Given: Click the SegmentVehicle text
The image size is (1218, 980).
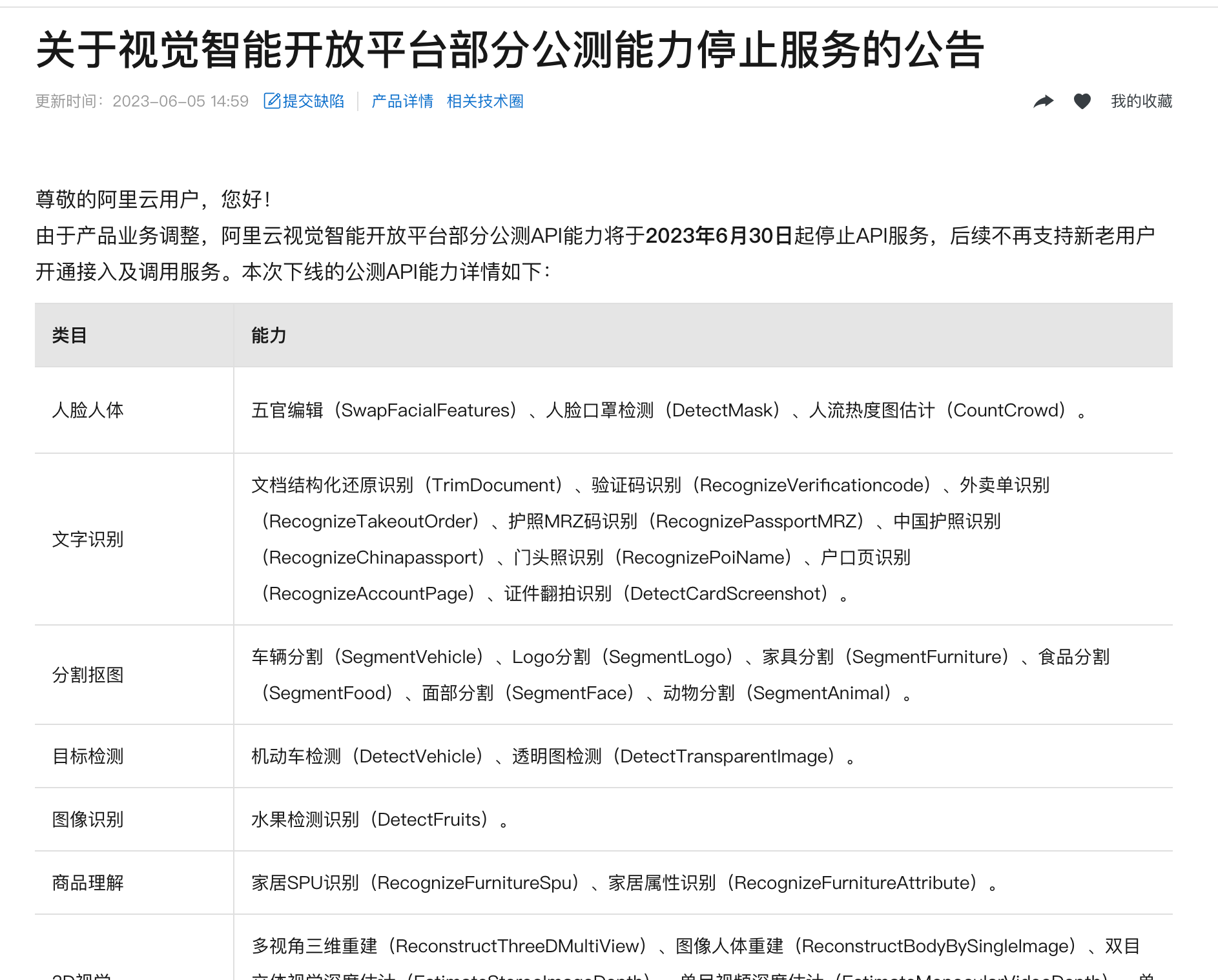Looking at the screenshot, I should click(408, 657).
